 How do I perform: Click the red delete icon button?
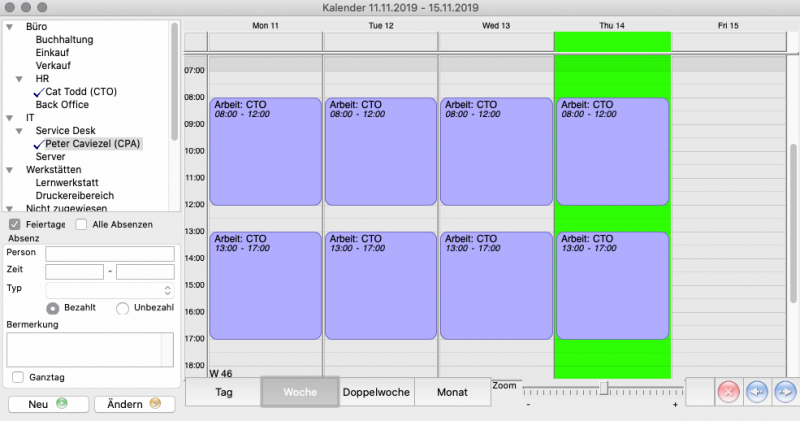[729, 392]
